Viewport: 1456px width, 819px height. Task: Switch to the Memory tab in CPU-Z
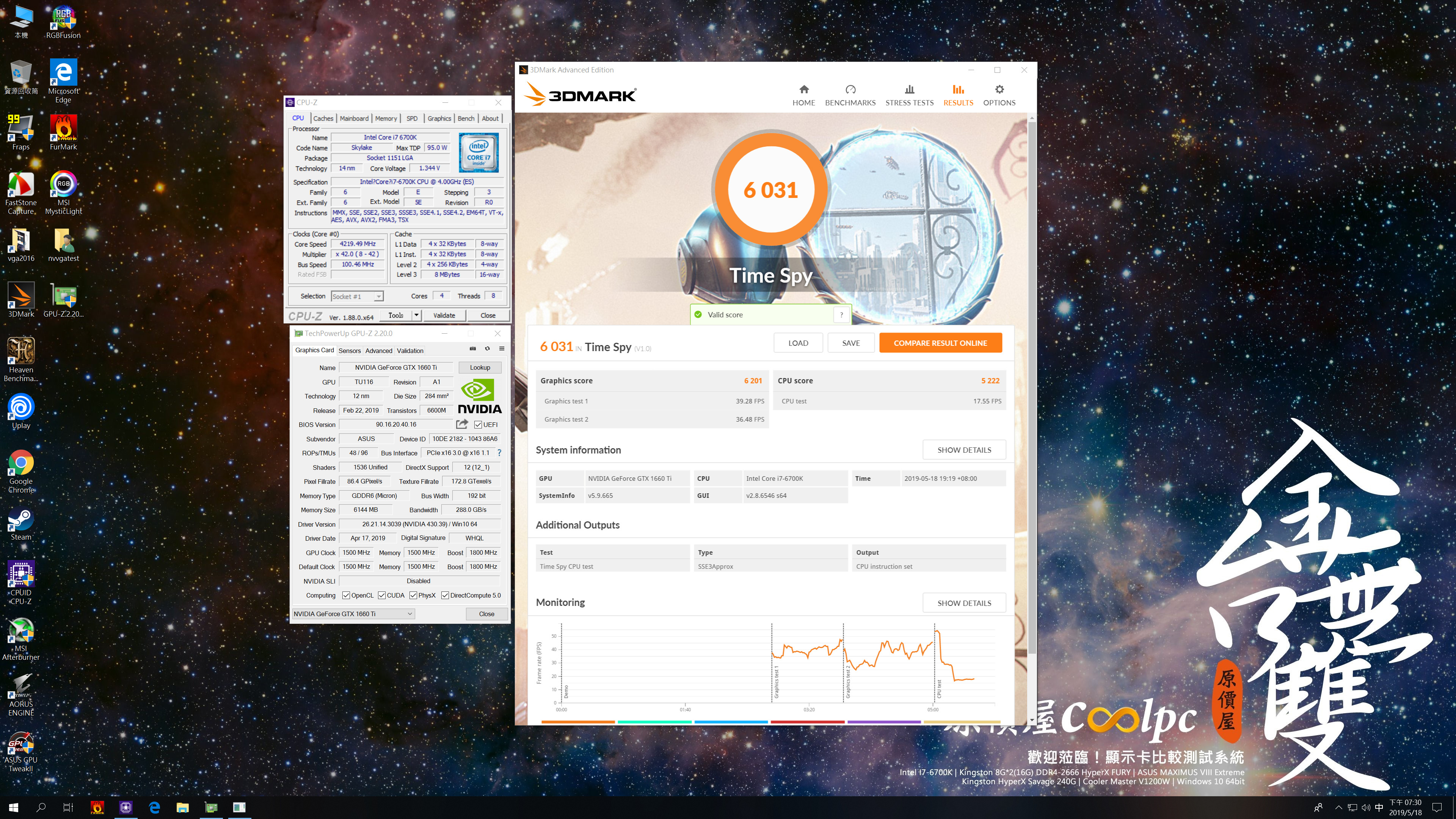[x=386, y=118]
